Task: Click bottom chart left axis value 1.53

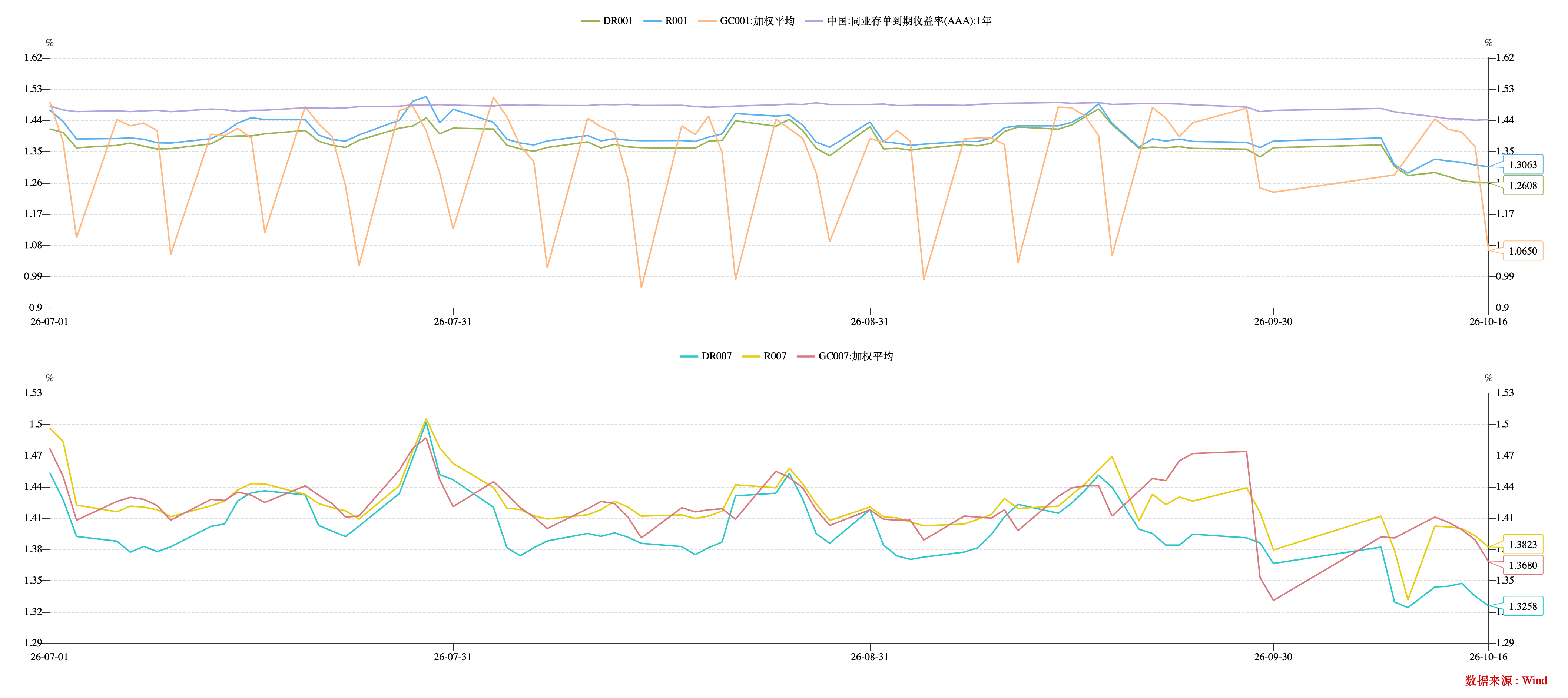Action: point(33,392)
